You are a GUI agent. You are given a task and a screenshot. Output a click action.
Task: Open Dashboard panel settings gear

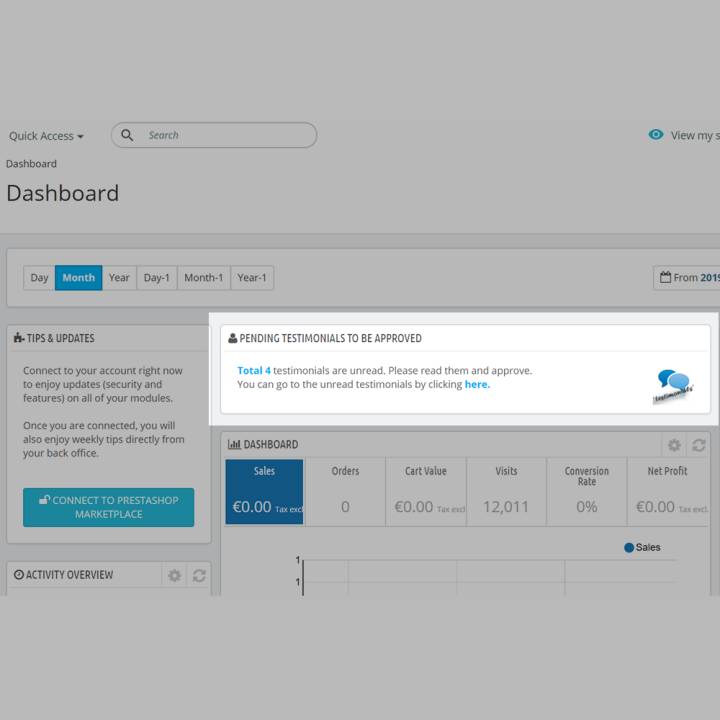[674, 445]
